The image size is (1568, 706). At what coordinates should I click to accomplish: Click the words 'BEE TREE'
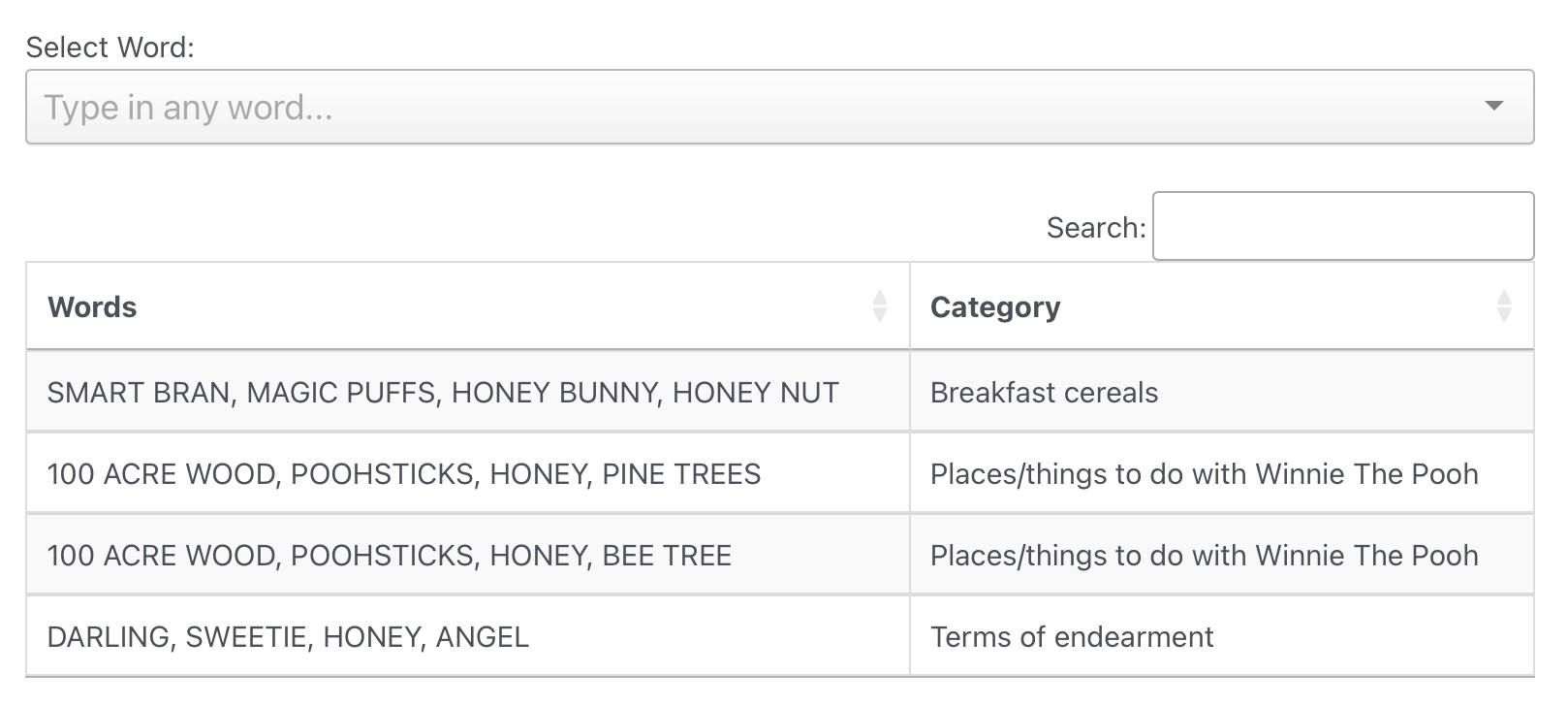667,556
